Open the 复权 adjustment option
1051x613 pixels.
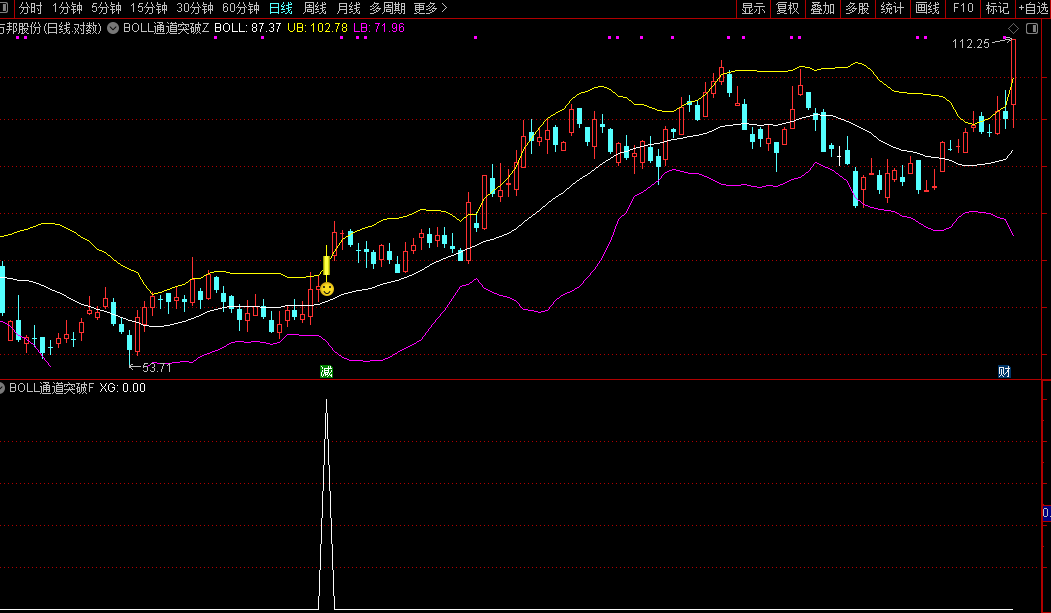(x=788, y=8)
